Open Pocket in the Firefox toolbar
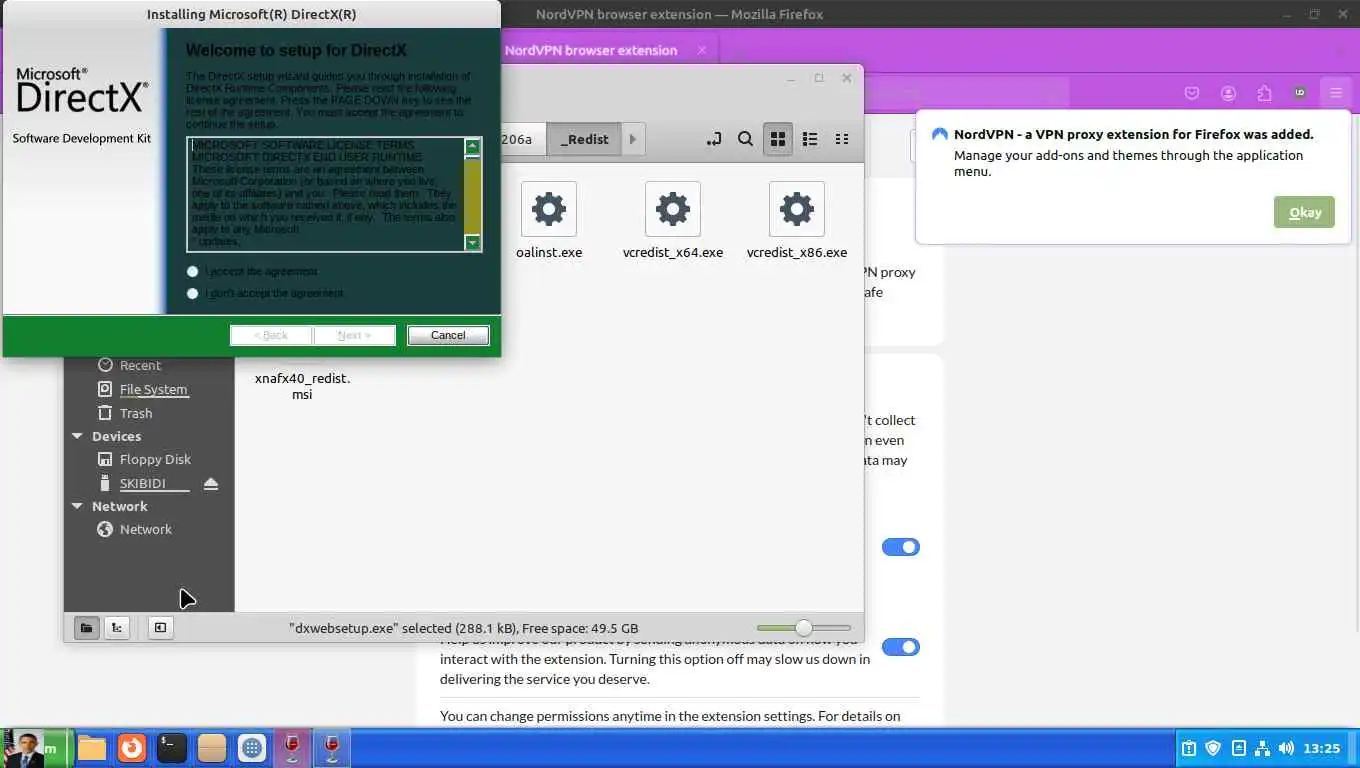This screenshot has width=1360, height=768. (1192, 93)
